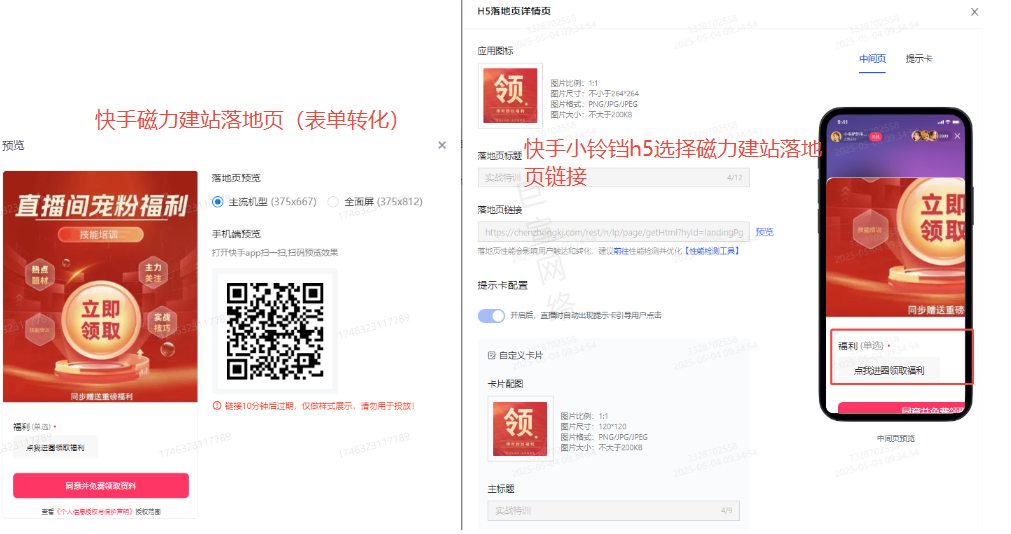Click the 落地页标题 input field
Viewport: 1011px width, 534px height.
tap(614, 177)
